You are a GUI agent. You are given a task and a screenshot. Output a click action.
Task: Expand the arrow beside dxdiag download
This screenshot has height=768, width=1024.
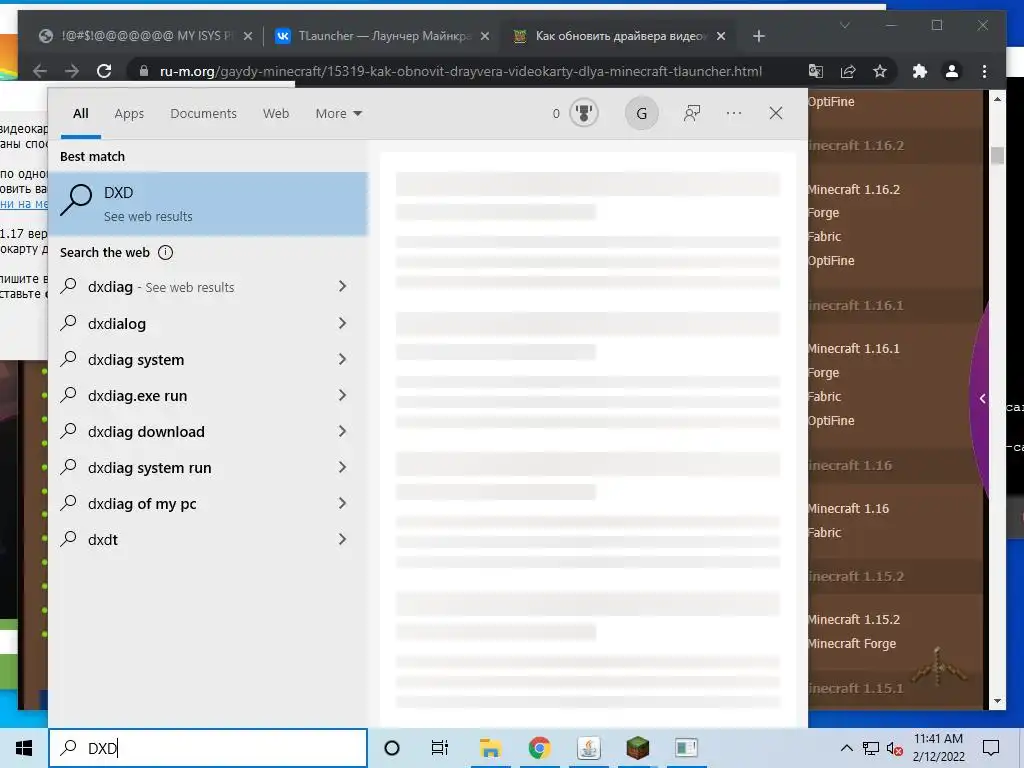(342, 430)
